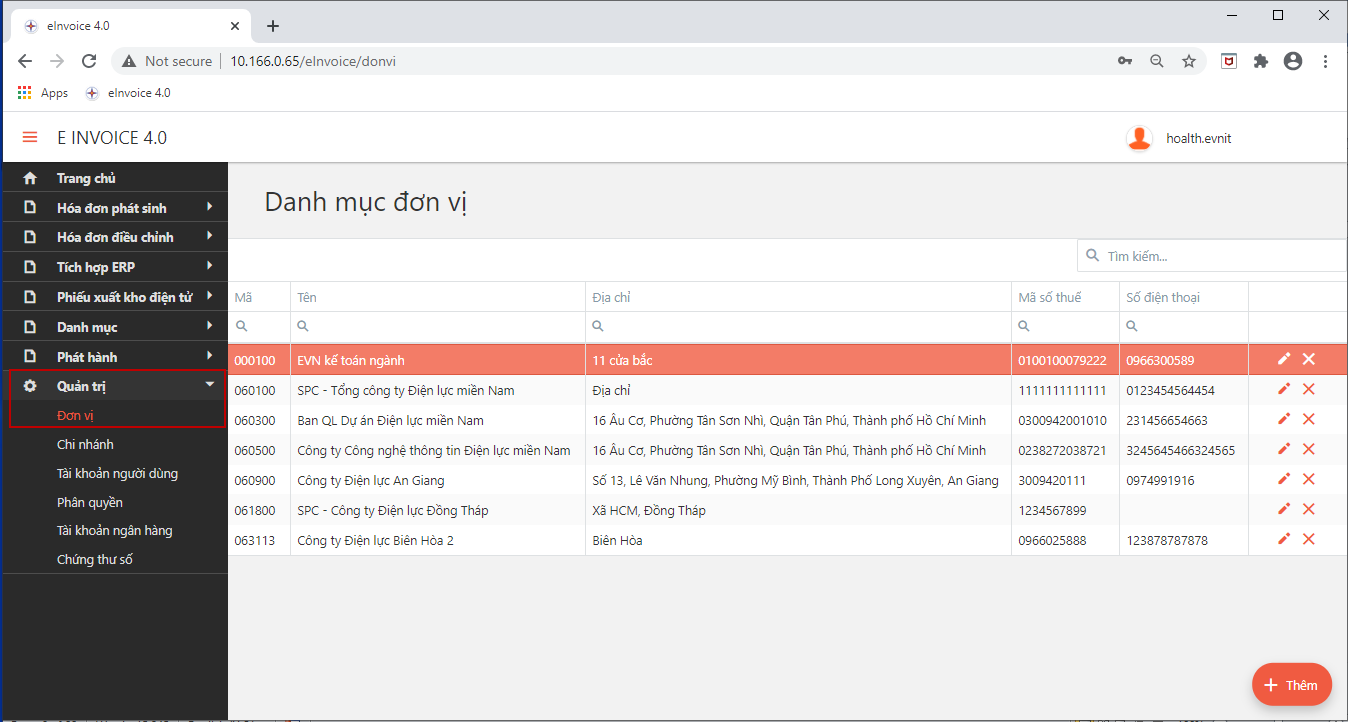Expand the Phát hành sidebar menu

[x=116, y=357]
